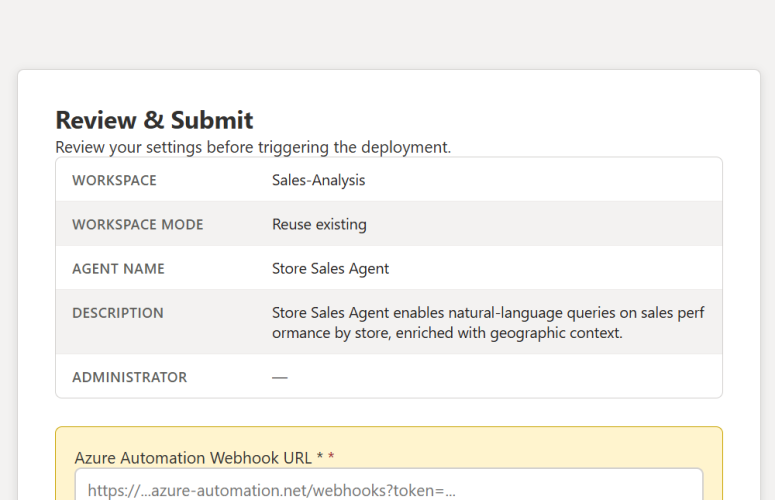Select the 'Store Sales Agent' agent name value

click(x=330, y=269)
